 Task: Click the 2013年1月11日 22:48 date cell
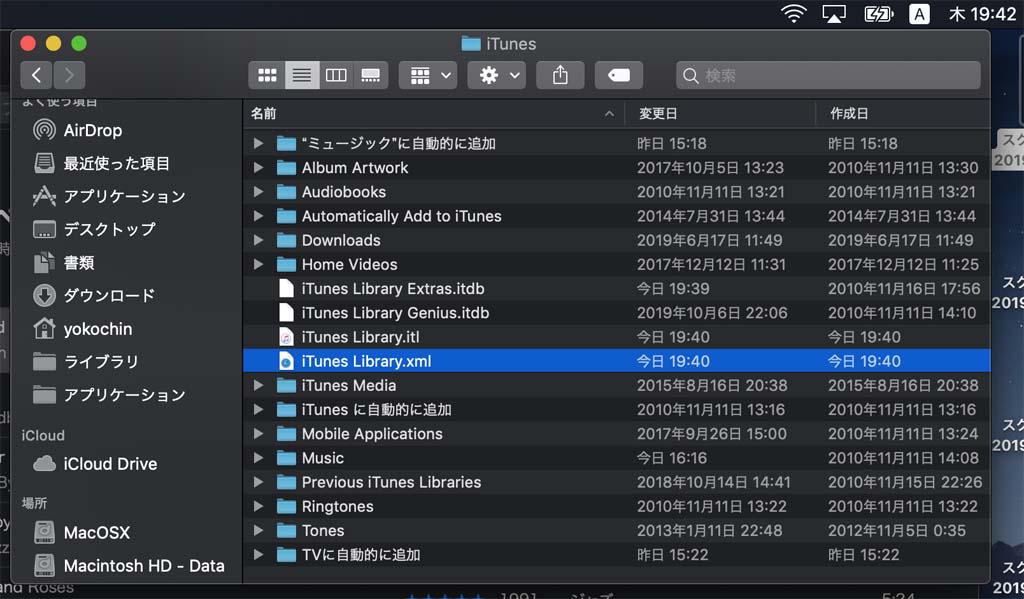709,530
